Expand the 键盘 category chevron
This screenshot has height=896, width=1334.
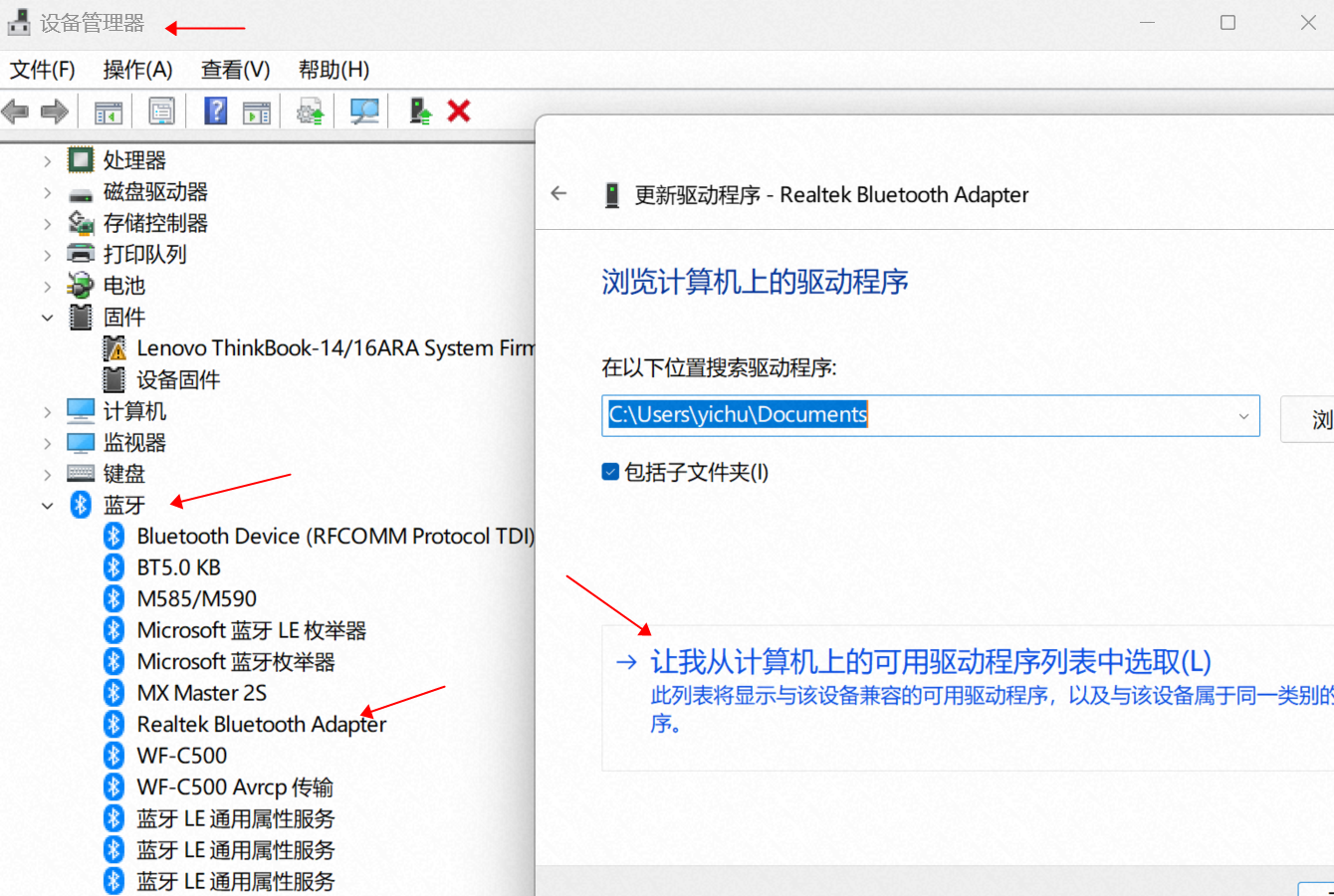tap(47, 475)
